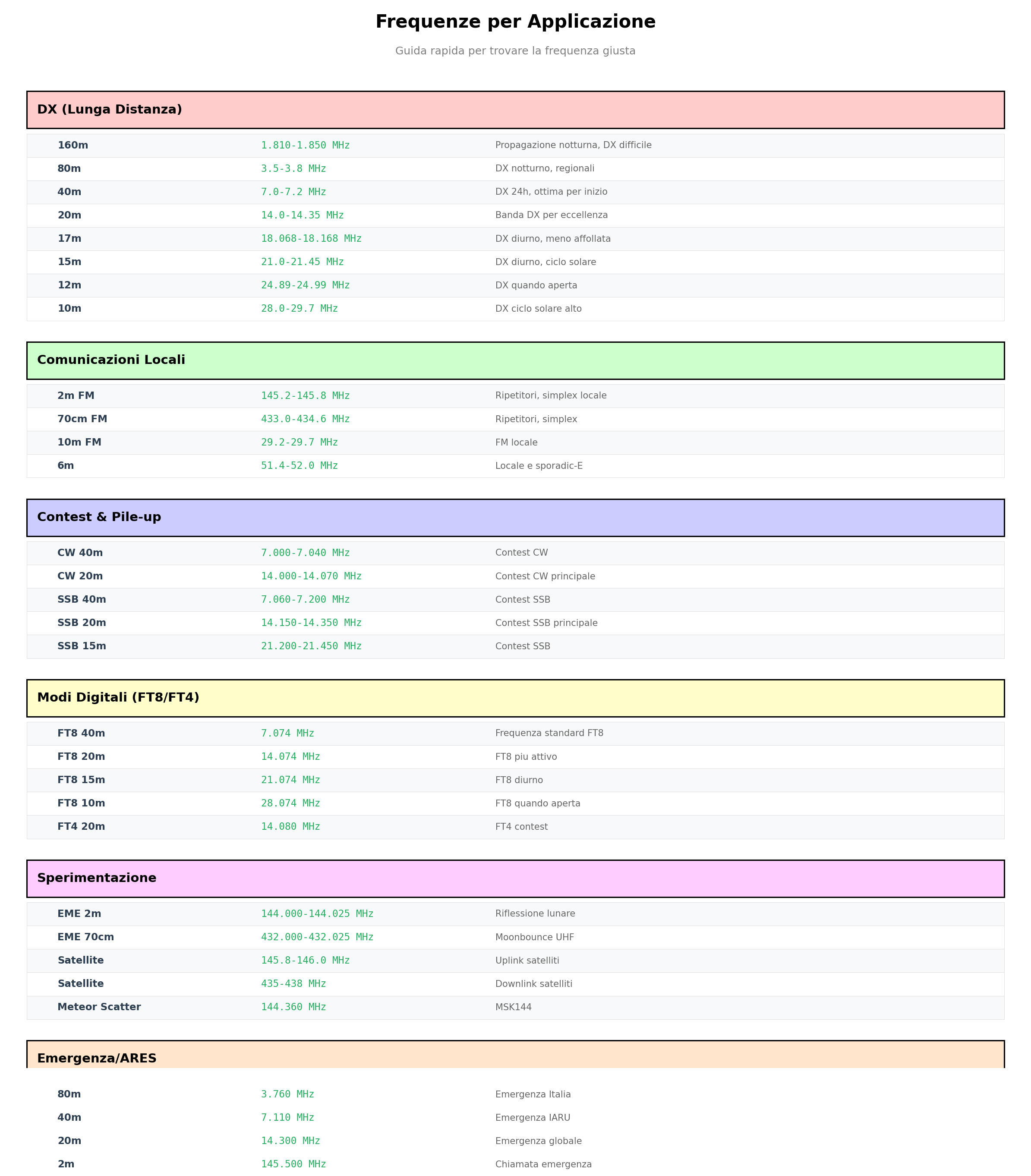The width and height of the screenshot is (1031, 1176).
Task: Click the page title Frequenze per Applicazione
Action: coord(515,22)
